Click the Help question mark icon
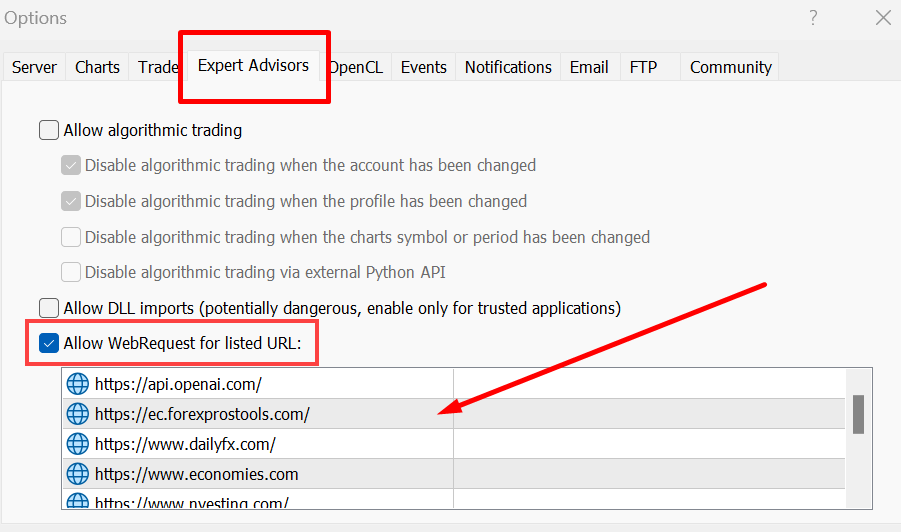 click(x=813, y=18)
